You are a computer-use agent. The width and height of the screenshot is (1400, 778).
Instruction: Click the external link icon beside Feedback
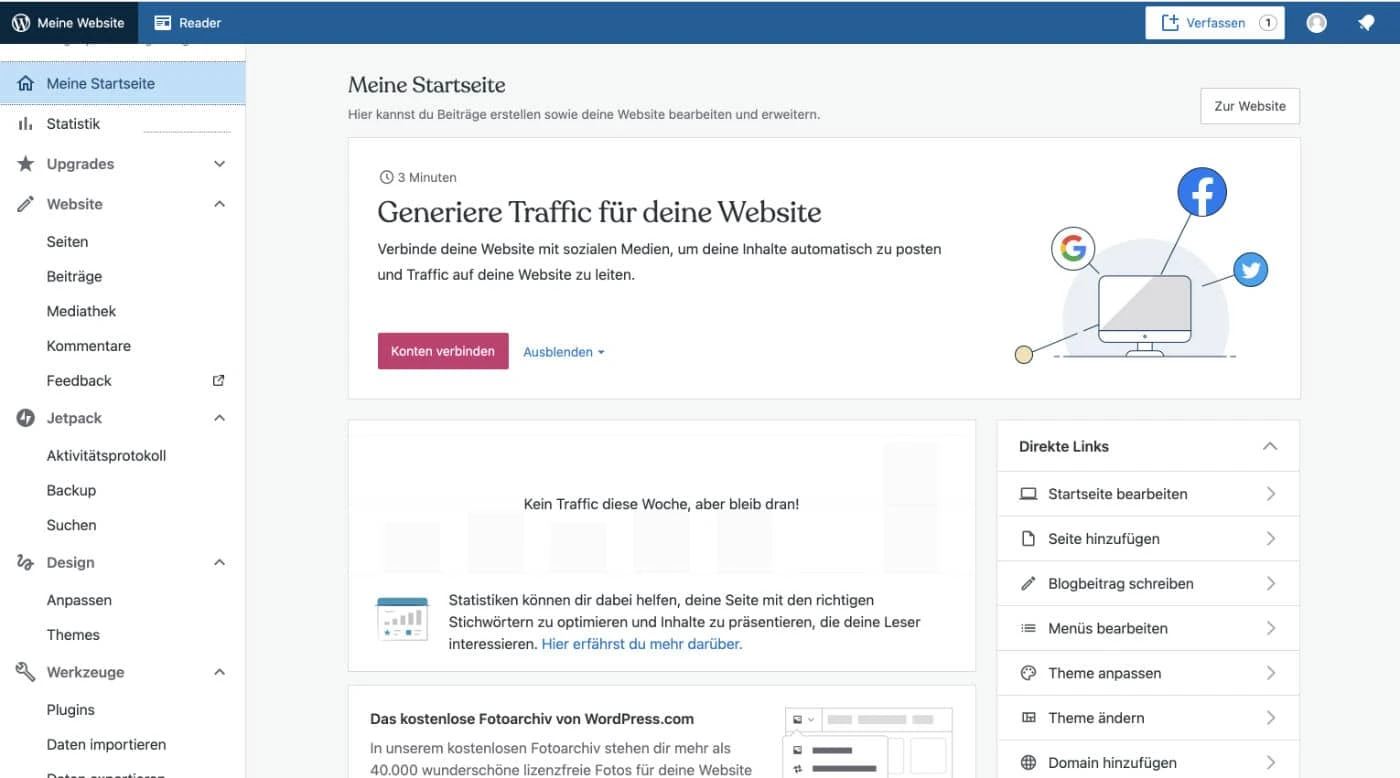219,380
